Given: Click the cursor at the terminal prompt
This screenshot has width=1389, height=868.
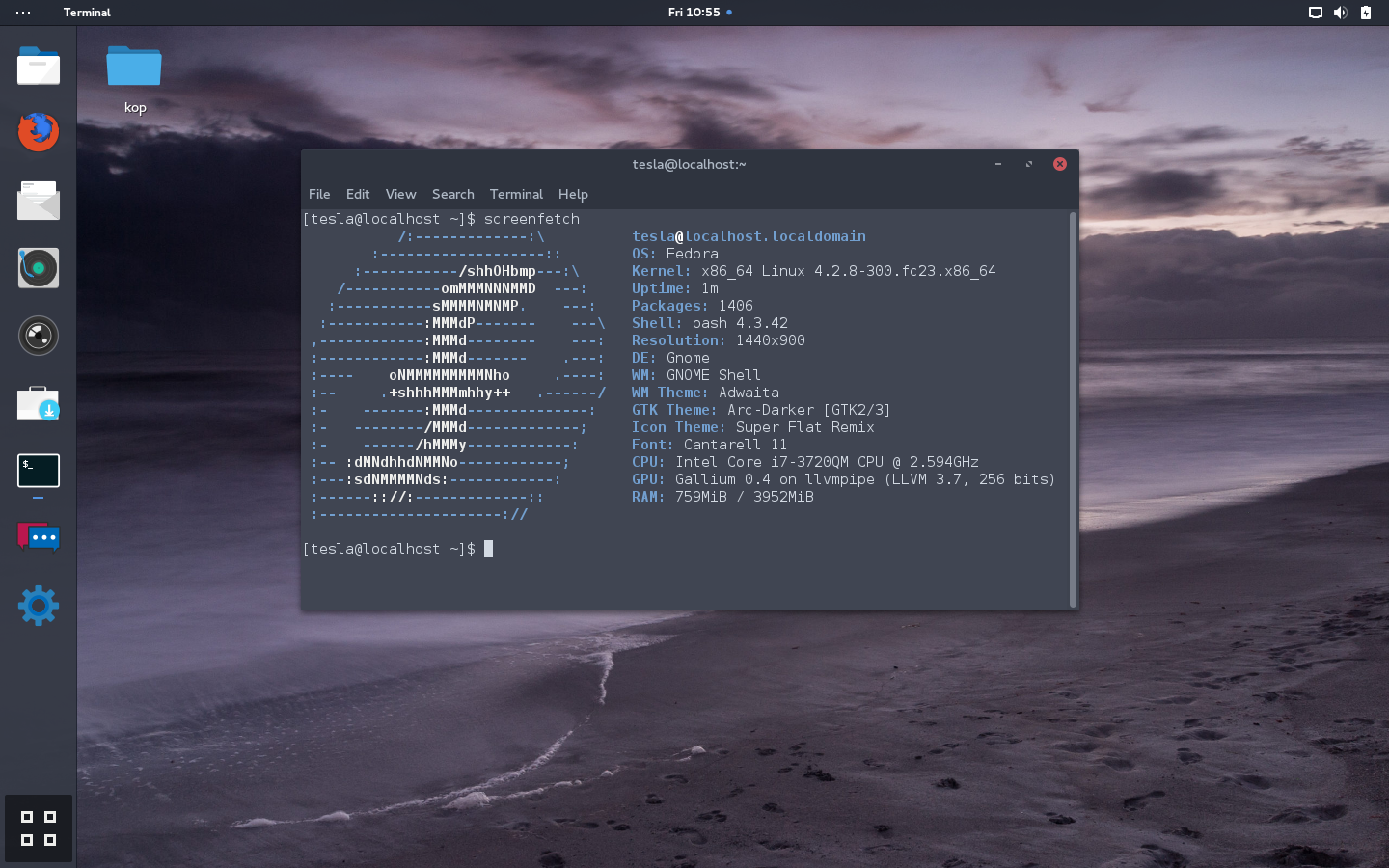Looking at the screenshot, I should (488, 549).
